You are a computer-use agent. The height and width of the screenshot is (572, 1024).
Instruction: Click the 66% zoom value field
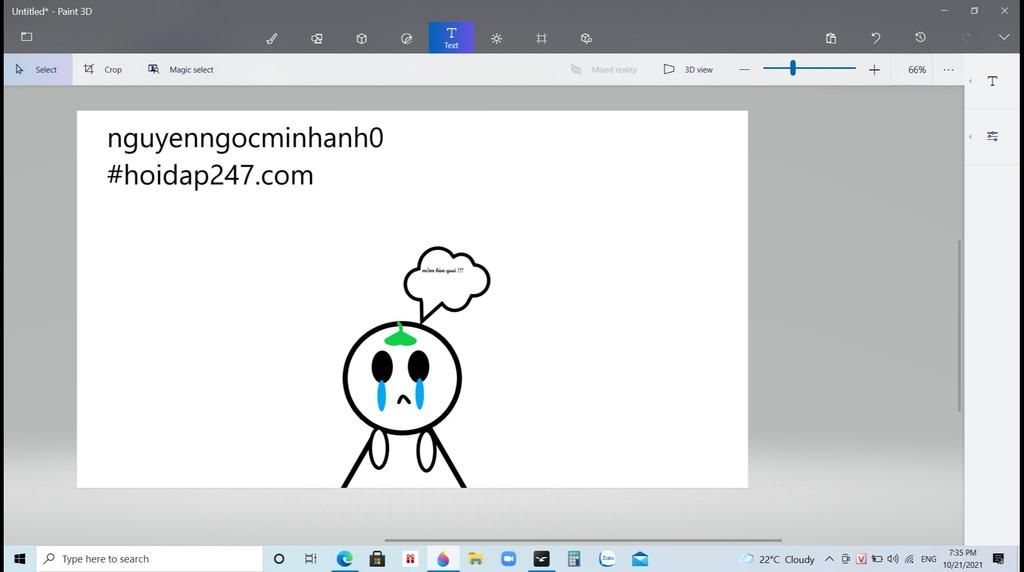click(917, 69)
